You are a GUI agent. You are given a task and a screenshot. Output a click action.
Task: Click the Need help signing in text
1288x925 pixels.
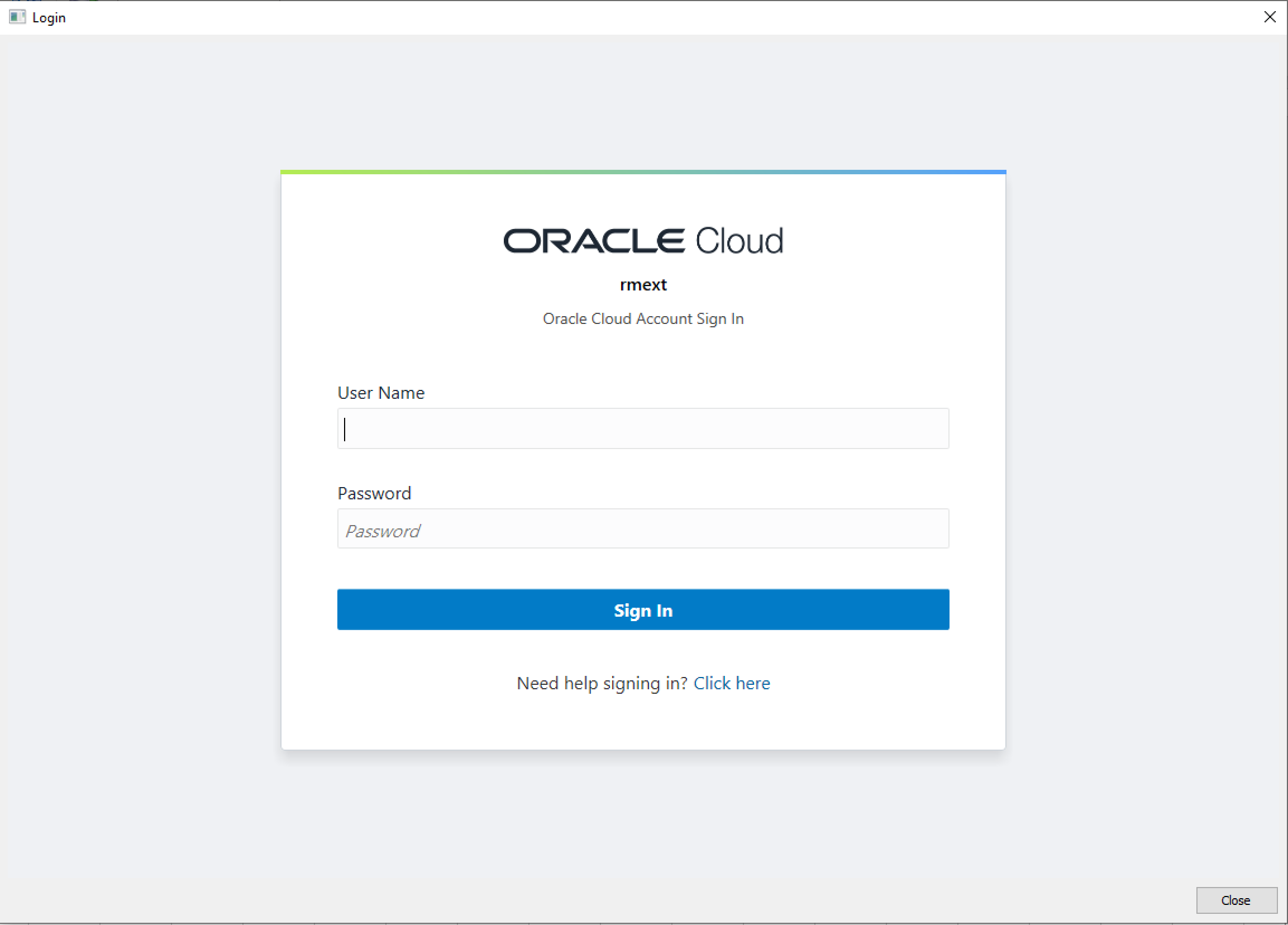pyautogui.click(x=602, y=683)
